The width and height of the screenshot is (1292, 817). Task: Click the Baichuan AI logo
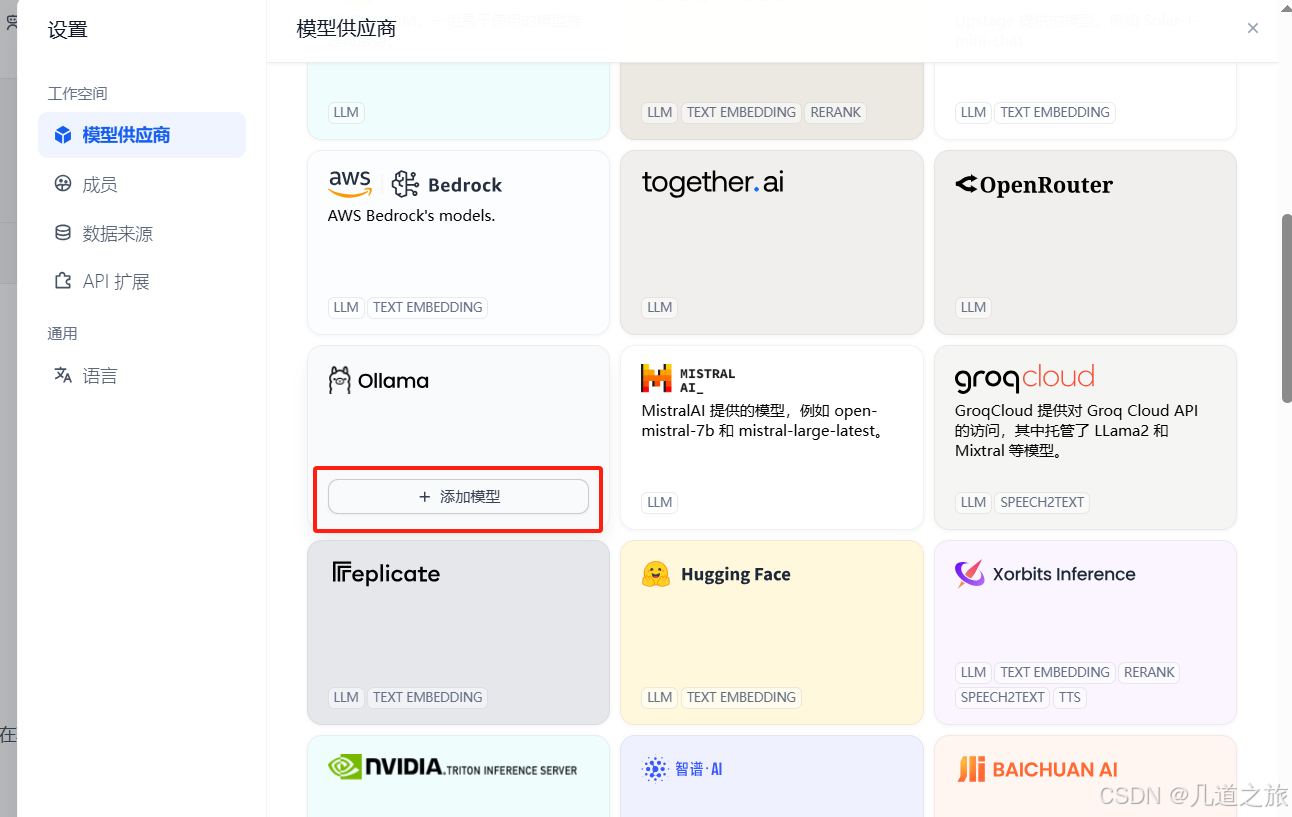(1037, 769)
